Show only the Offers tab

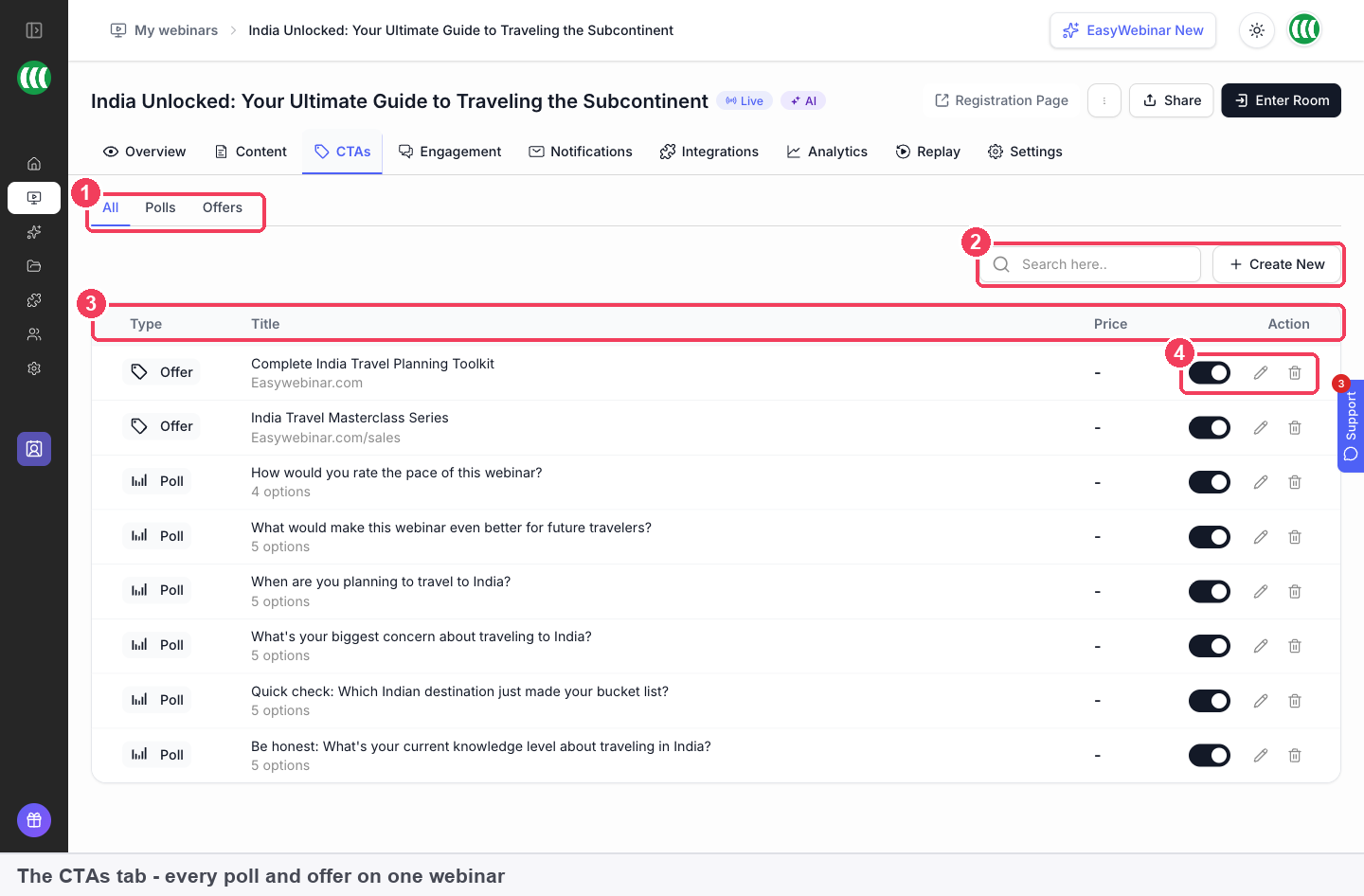(223, 207)
